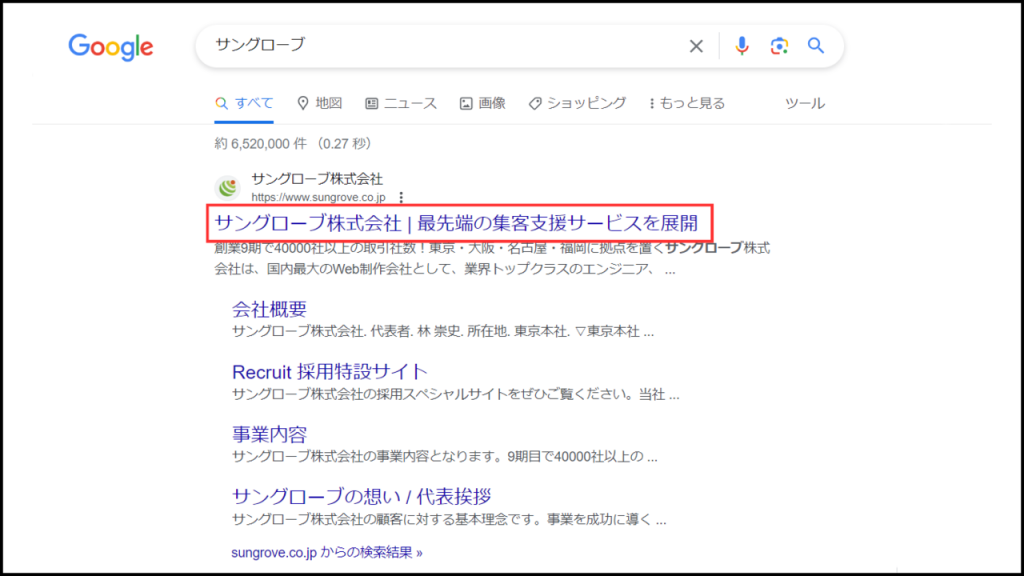
Task: Switch to the 地図 tab
Action: pyautogui.click(x=320, y=103)
